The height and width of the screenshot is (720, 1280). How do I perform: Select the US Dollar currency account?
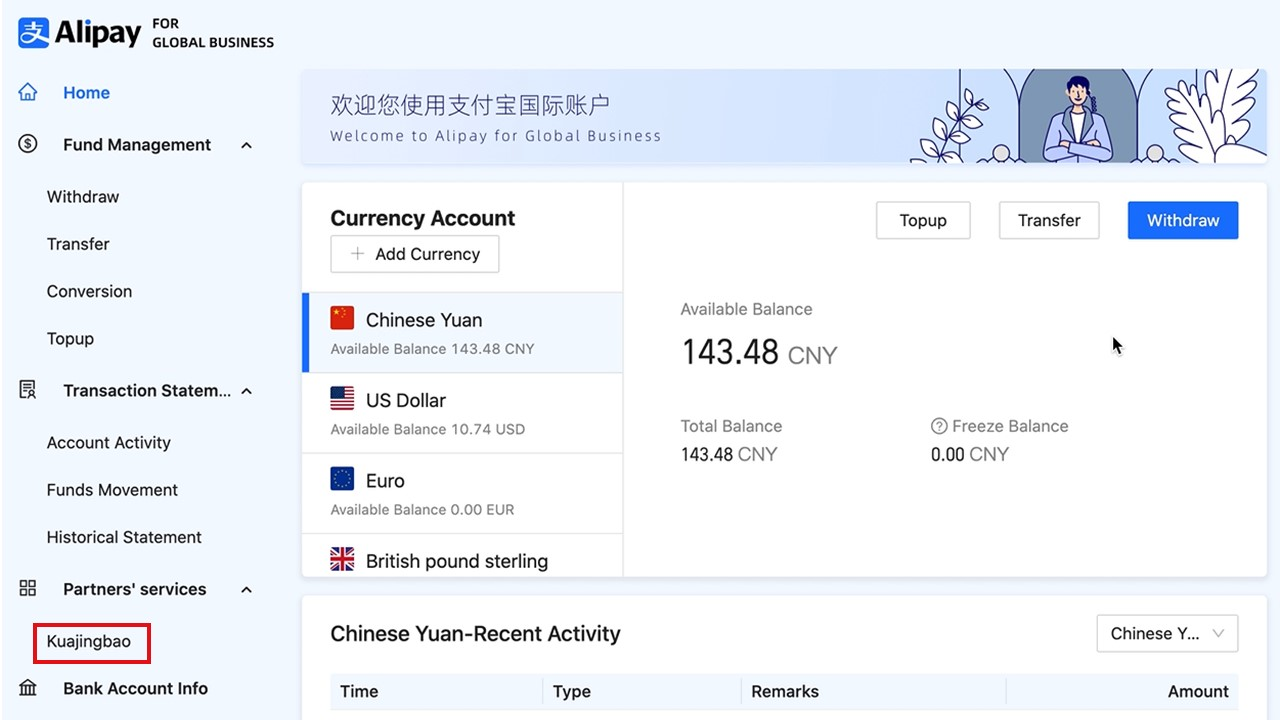pyautogui.click(x=462, y=413)
